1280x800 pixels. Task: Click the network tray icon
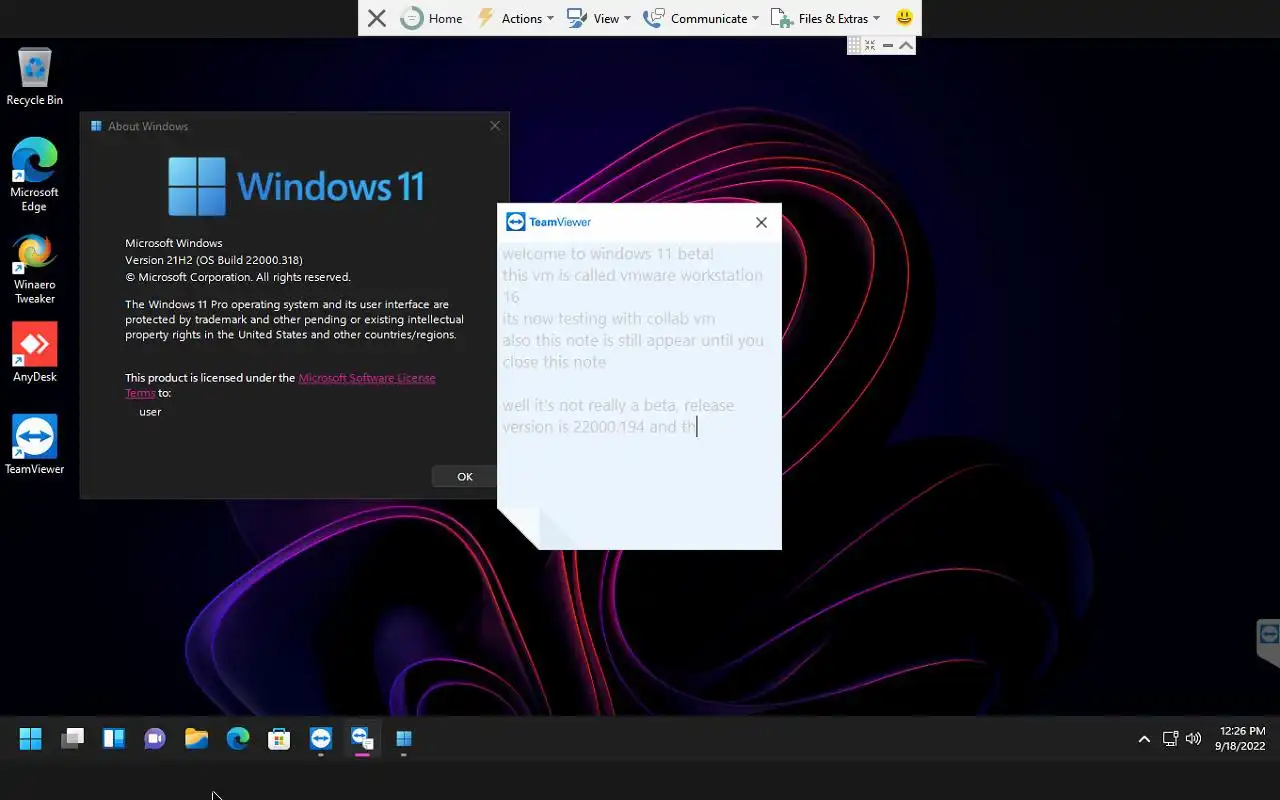(x=1170, y=739)
